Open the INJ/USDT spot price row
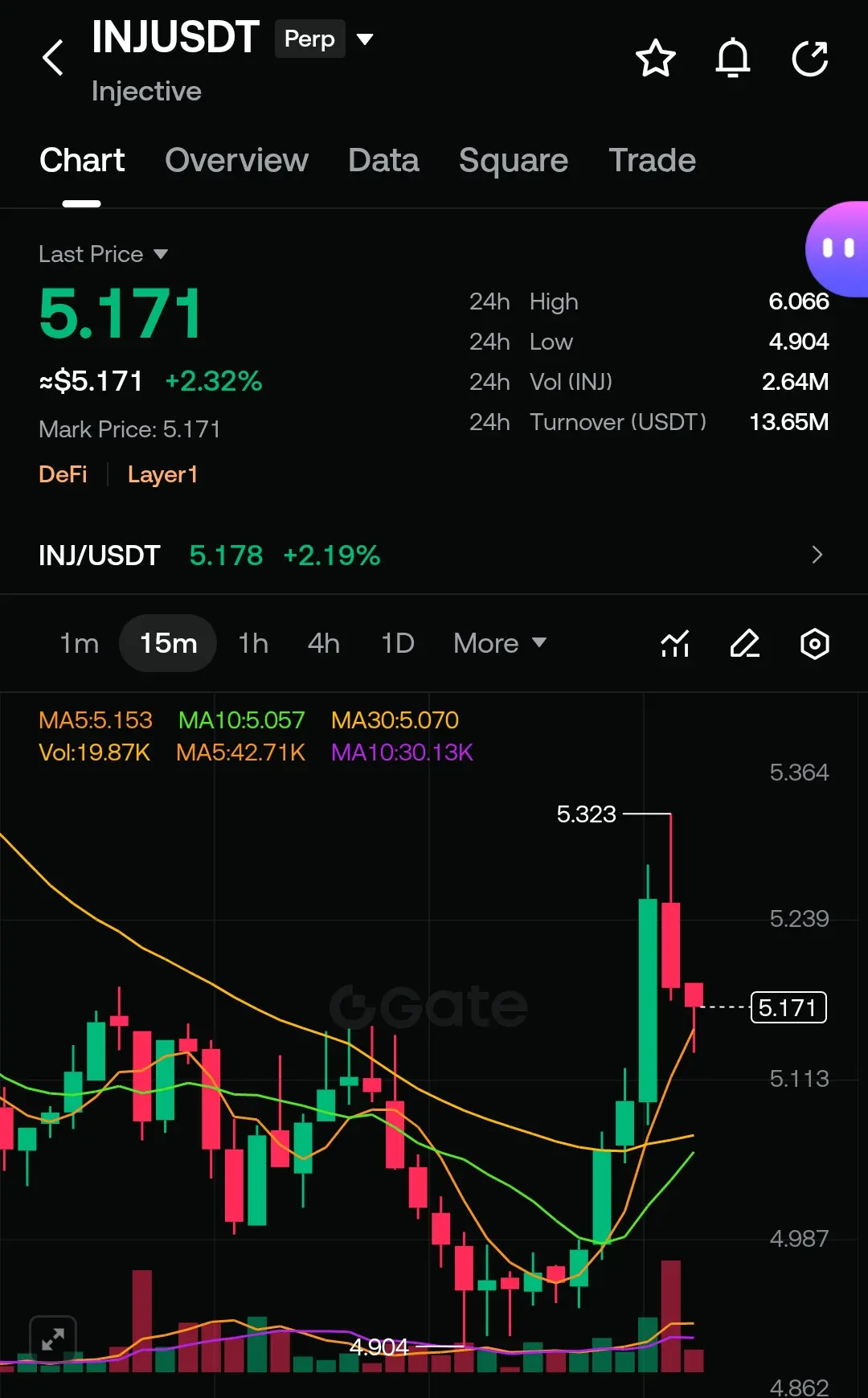Image resolution: width=868 pixels, height=1398 pixels. [x=434, y=555]
